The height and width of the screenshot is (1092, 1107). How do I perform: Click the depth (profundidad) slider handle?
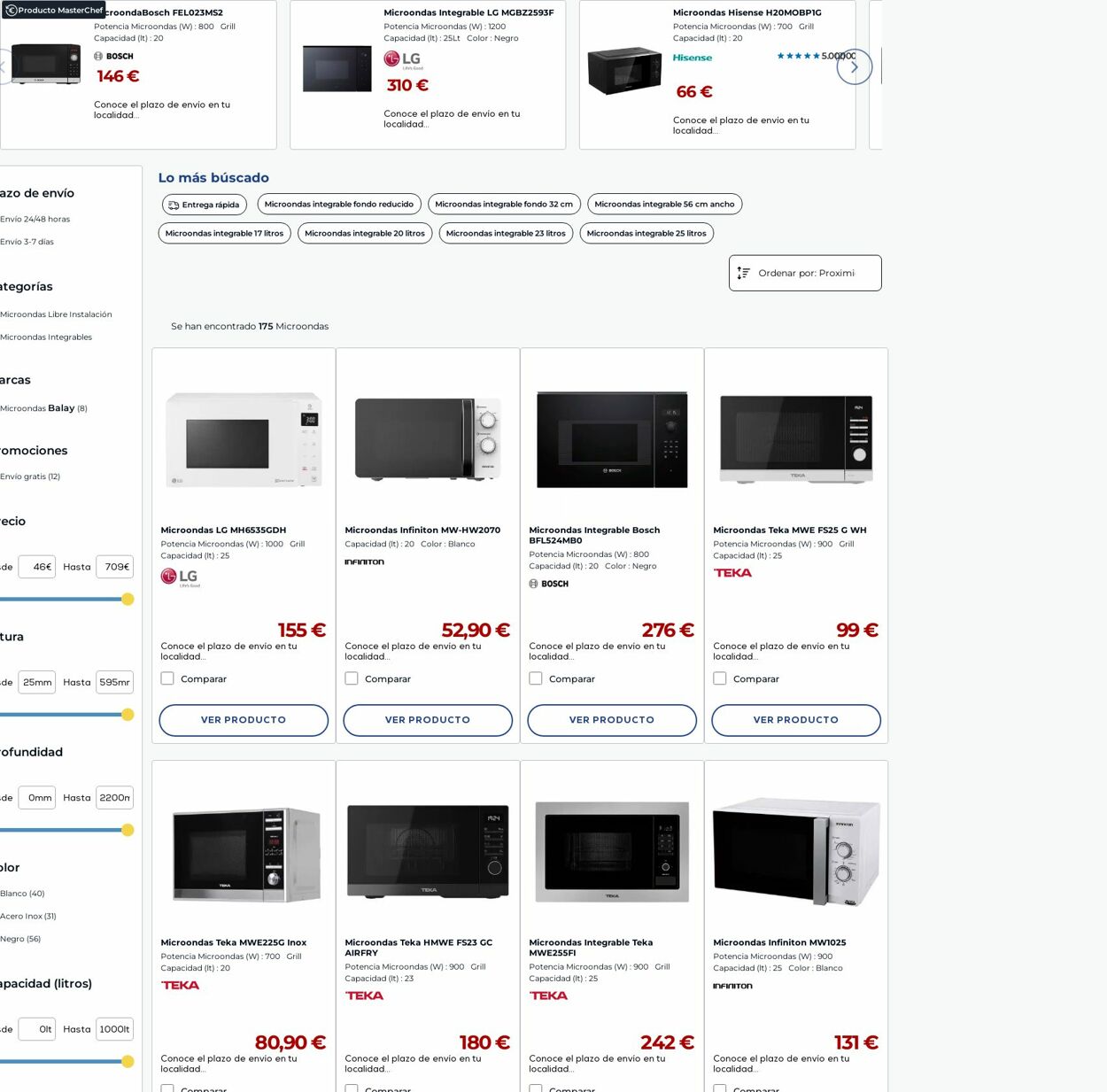(x=128, y=830)
